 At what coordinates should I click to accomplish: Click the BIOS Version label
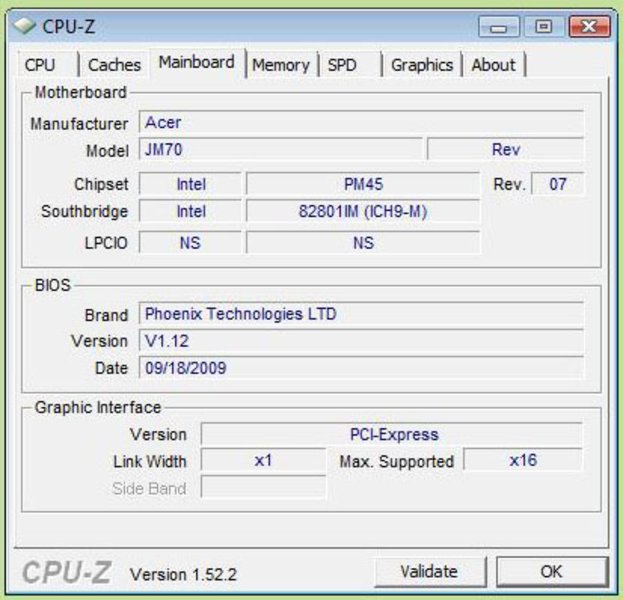pyautogui.click(x=99, y=341)
